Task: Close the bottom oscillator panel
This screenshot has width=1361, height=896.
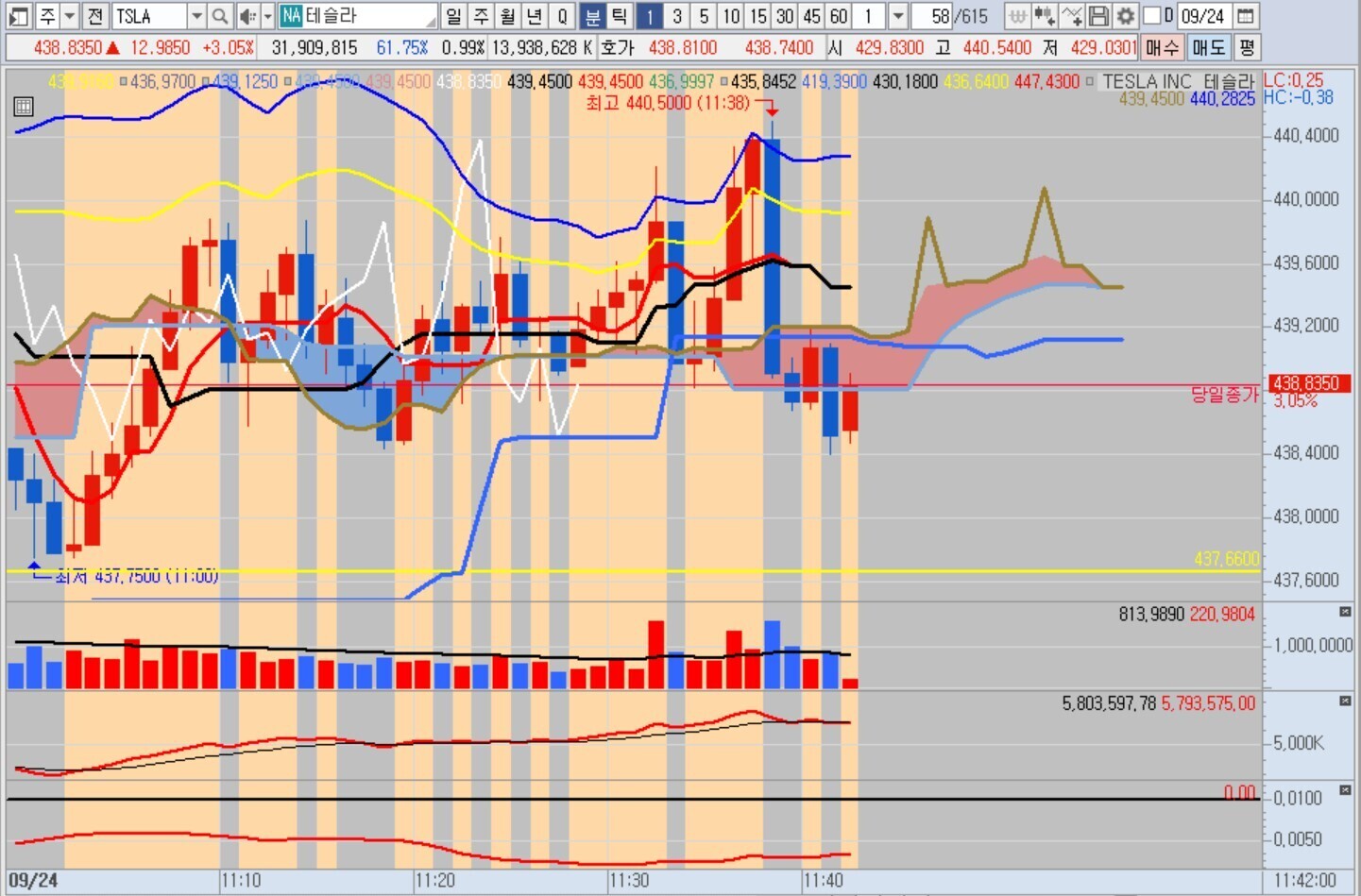Action: (1345, 789)
